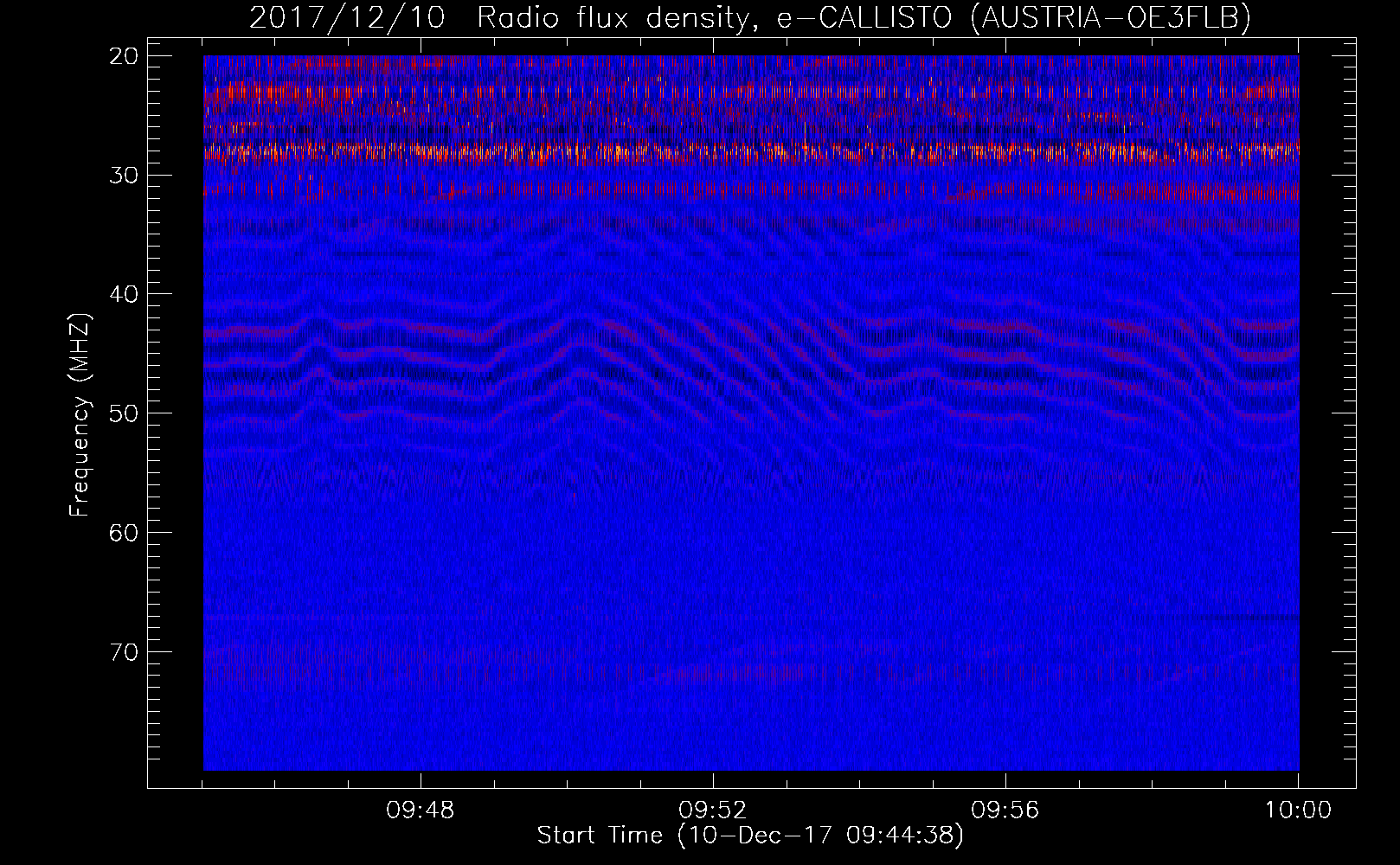Click the '70' frequency axis label
Image resolution: width=1400 pixels, height=865 pixels.
[x=125, y=652]
